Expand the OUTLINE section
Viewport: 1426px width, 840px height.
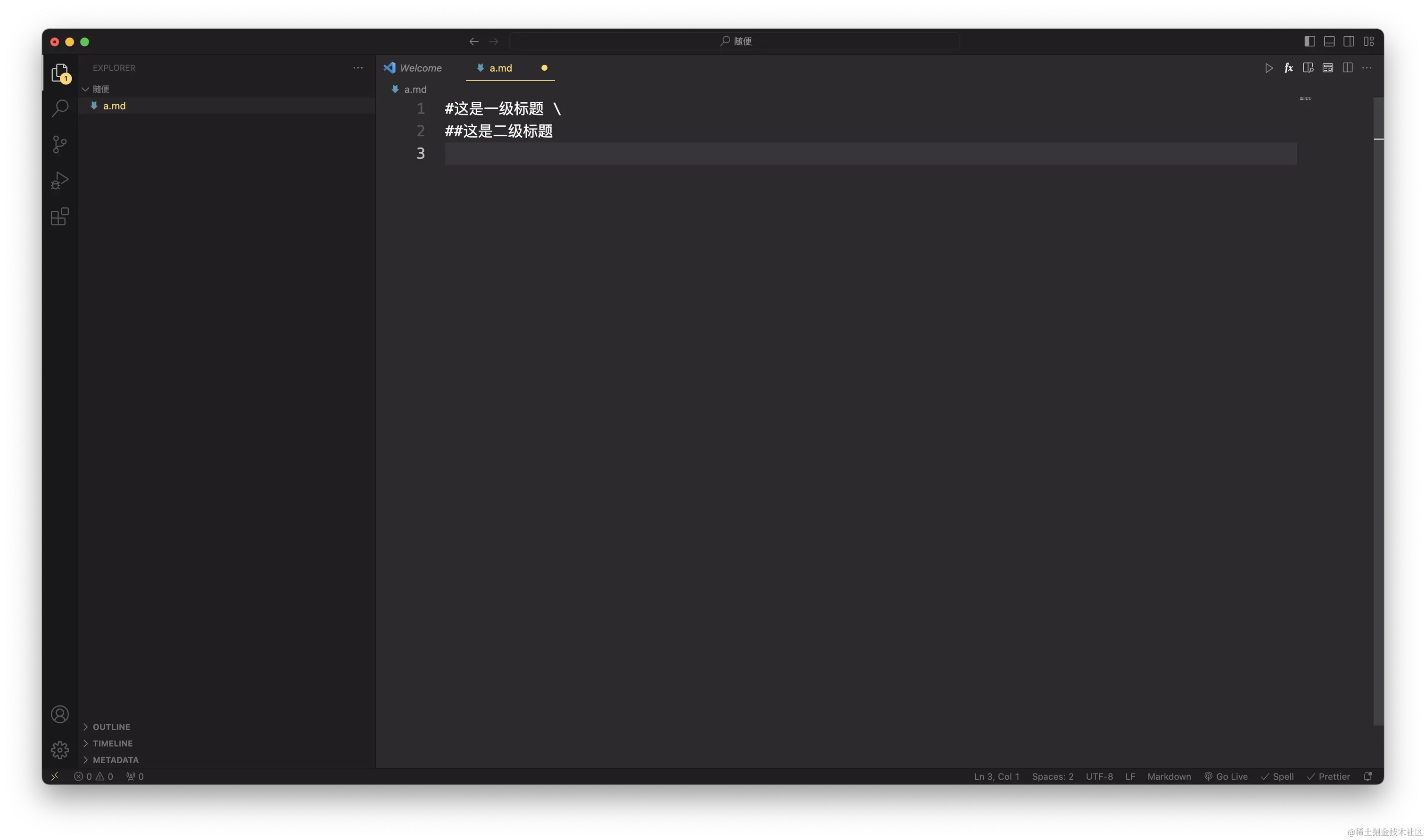pos(111,727)
